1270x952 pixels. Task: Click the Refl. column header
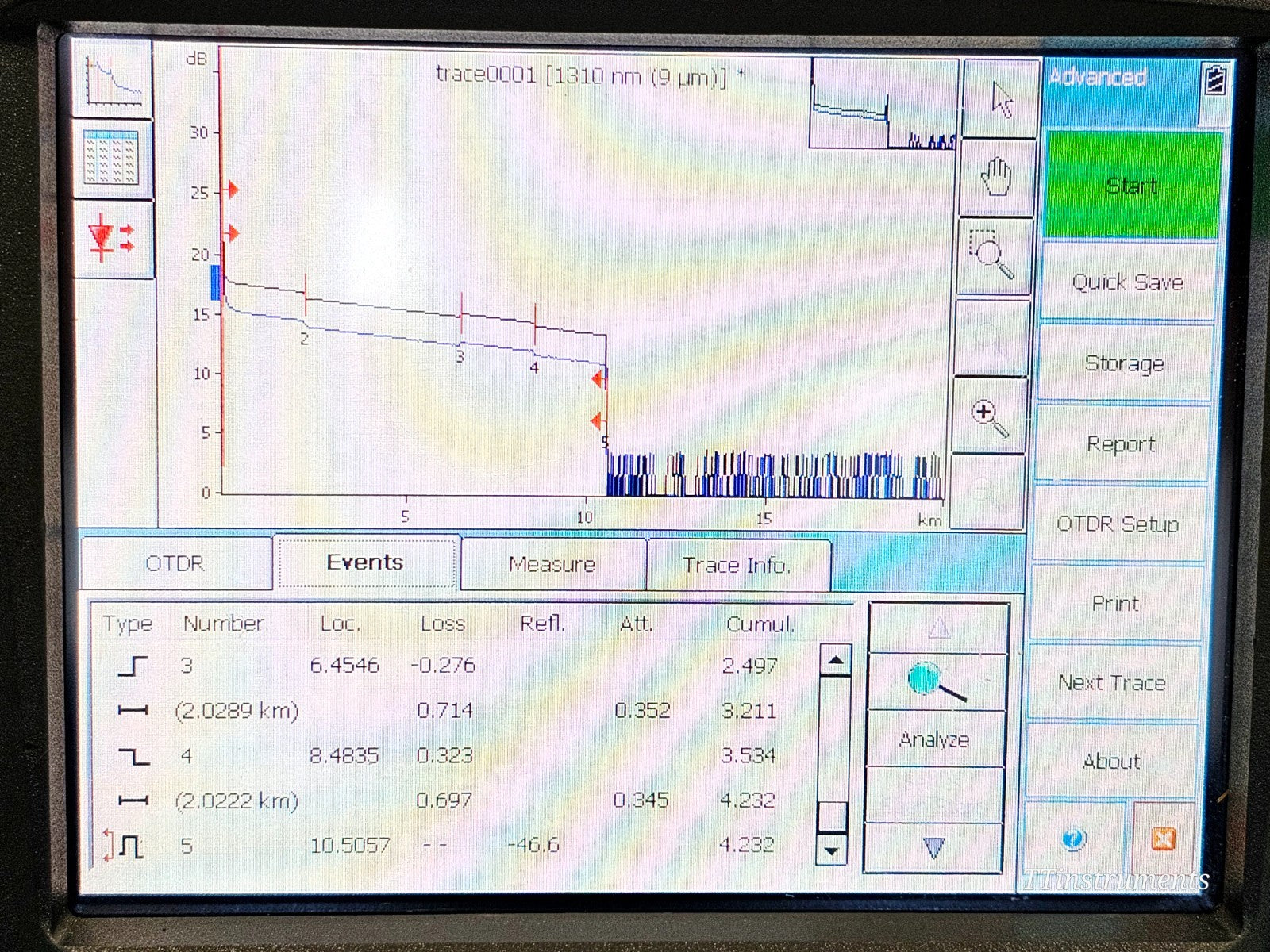click(x=543, y=624)
